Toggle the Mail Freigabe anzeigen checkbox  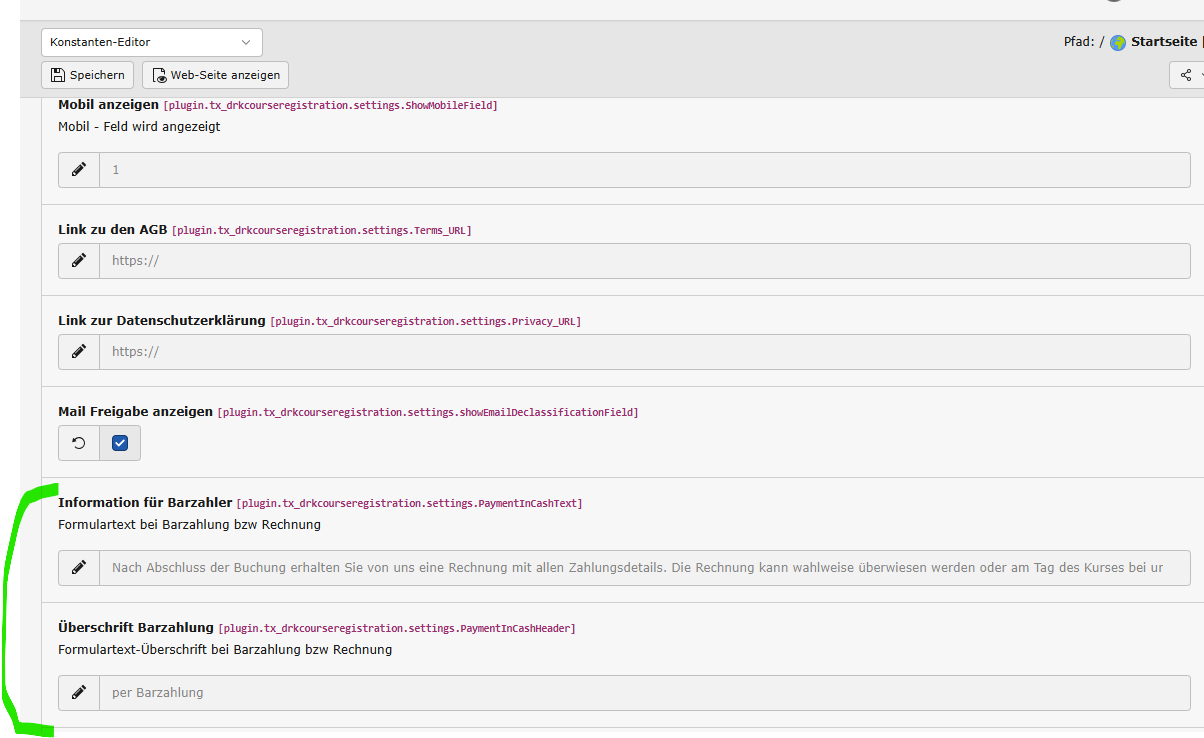pyautogui.click(x=120, y=443)
